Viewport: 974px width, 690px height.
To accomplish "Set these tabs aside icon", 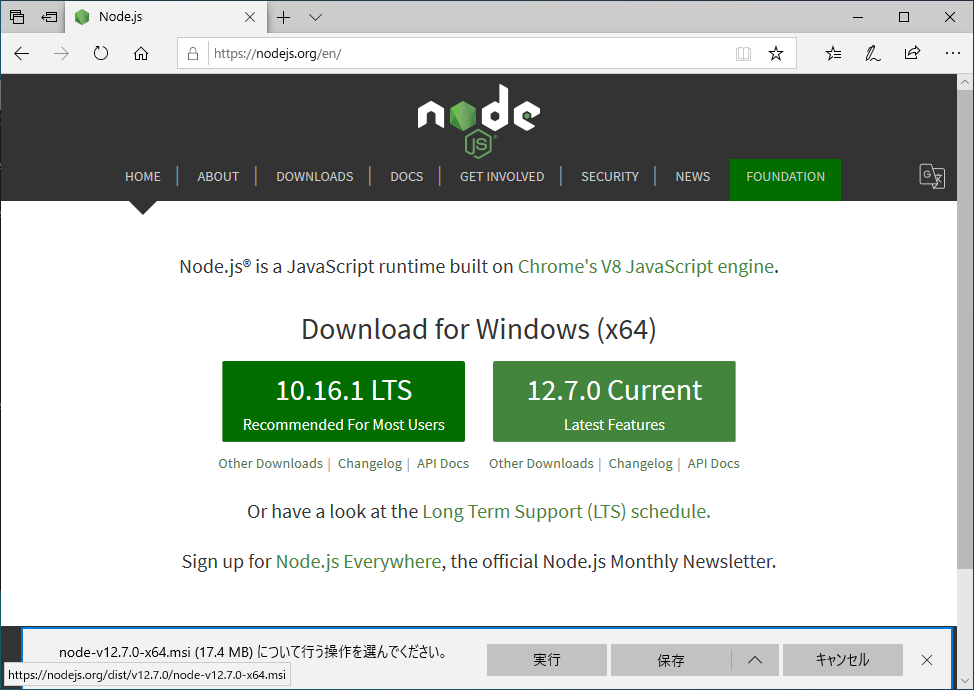I will point(49,17).
